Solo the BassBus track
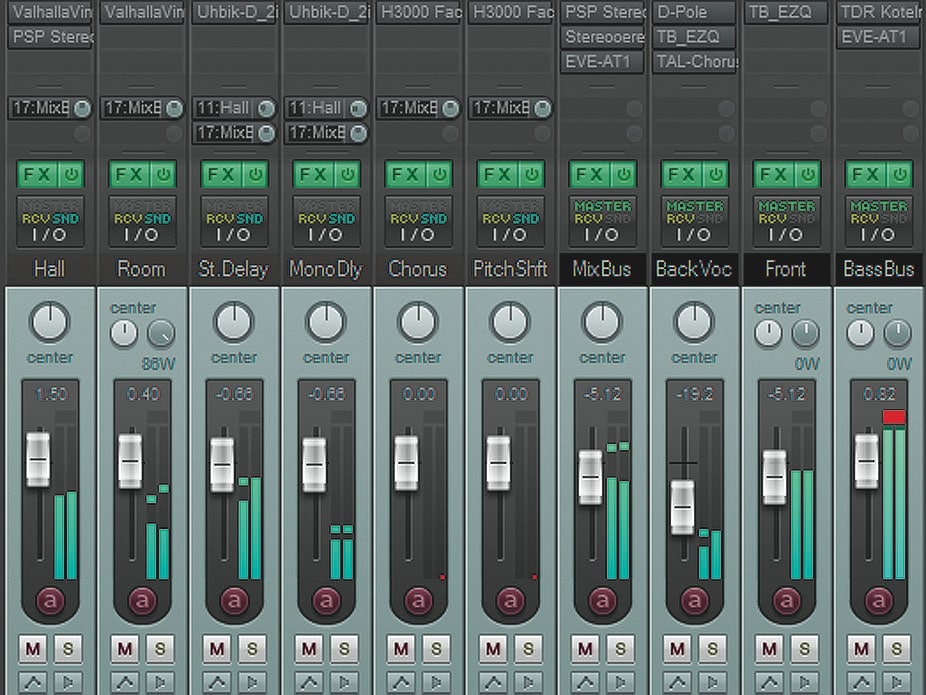 (896, 650)
